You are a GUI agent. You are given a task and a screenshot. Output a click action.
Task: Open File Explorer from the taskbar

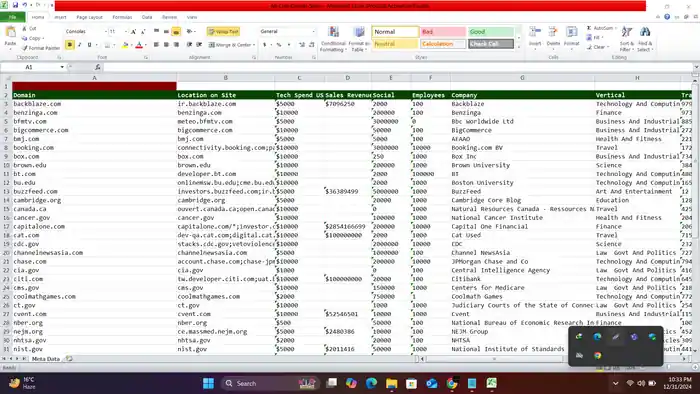pos(392,383)
